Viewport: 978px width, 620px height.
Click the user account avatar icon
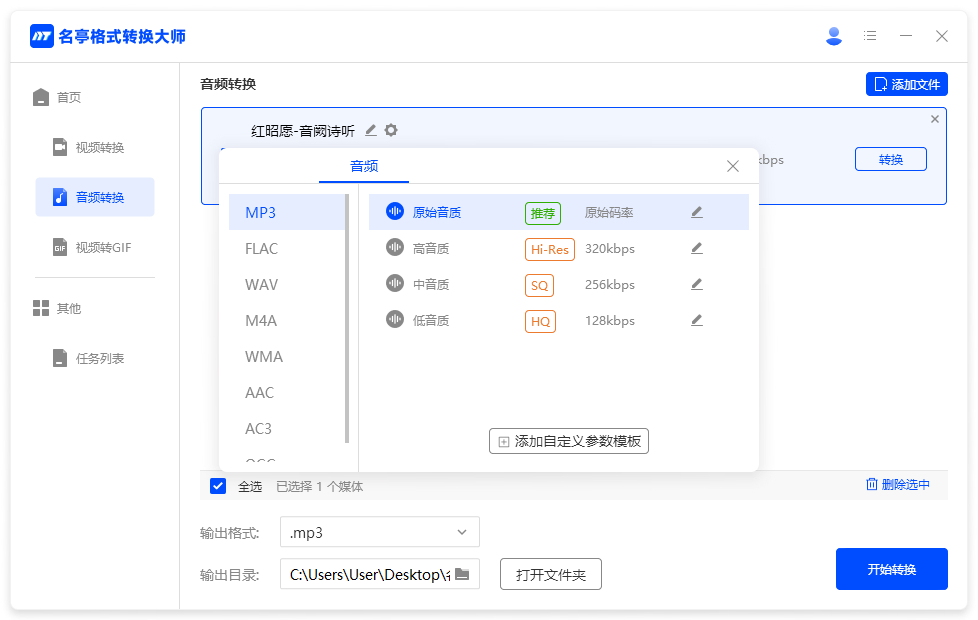pyautogui.click(x=834, y=36)
